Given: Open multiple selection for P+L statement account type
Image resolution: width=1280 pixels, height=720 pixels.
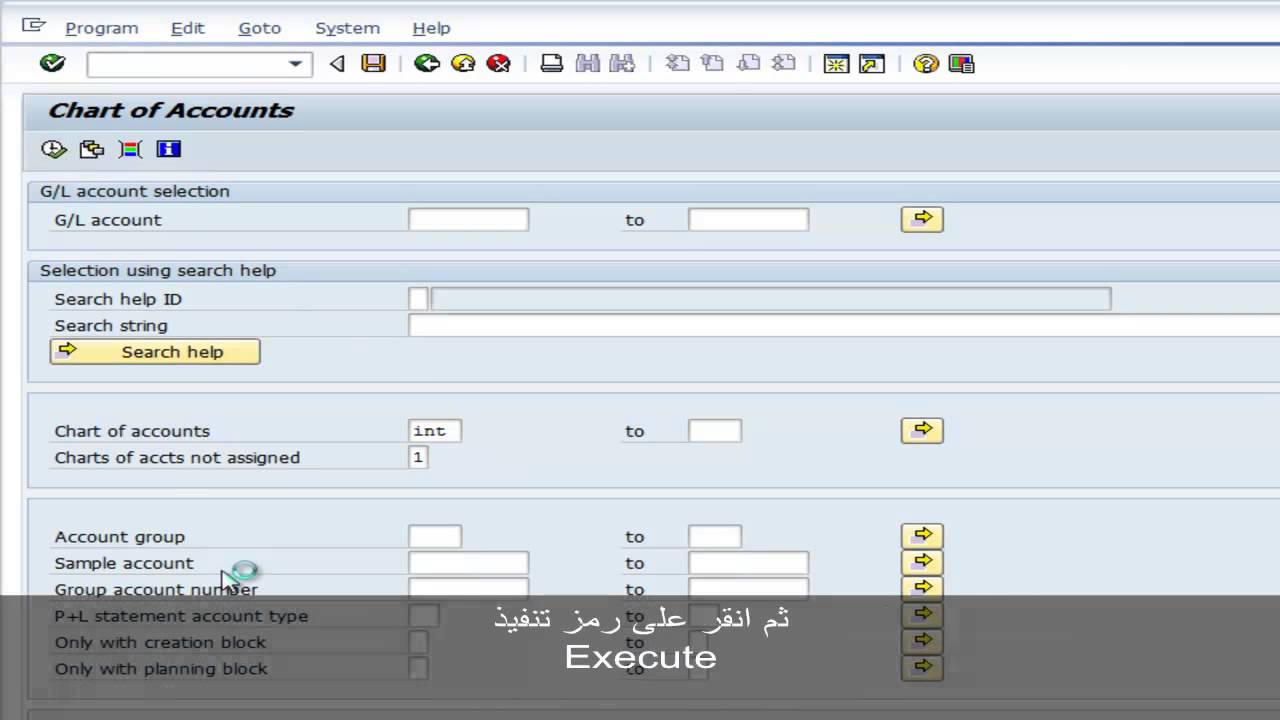Looking at the screenshot, I should (x=922, y=614).
